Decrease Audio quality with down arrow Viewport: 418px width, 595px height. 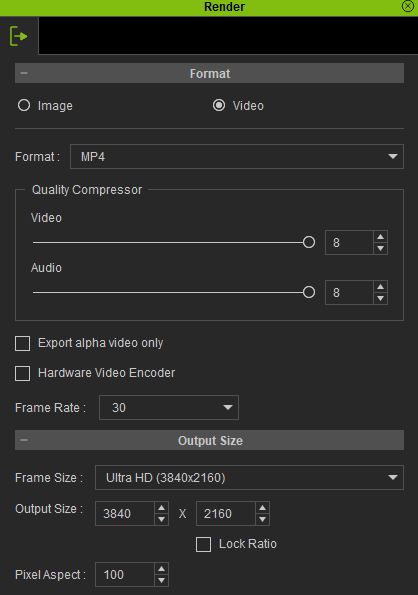coord(380,299)
